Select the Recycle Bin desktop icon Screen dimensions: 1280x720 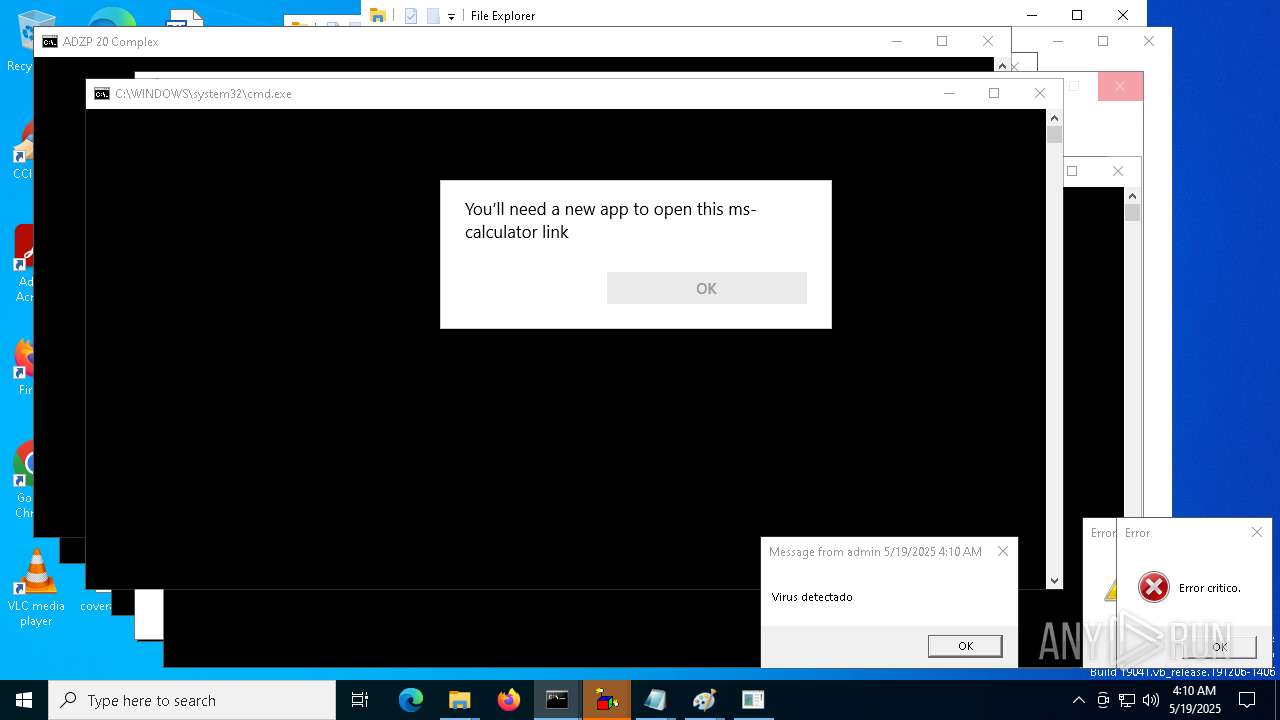[x=20, y=40]
